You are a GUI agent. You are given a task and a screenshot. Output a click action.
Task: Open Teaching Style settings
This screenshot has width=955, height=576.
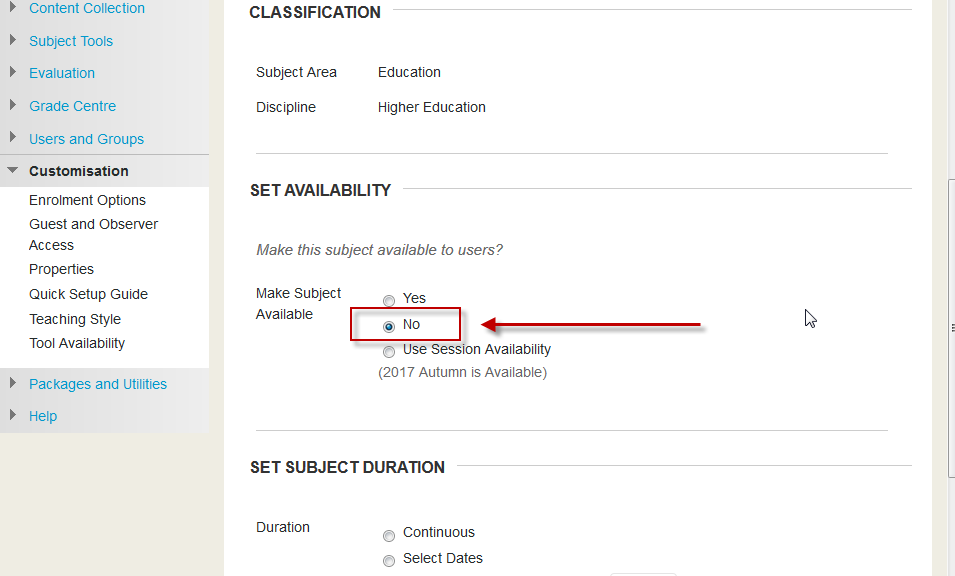click(x=75, y=319)
